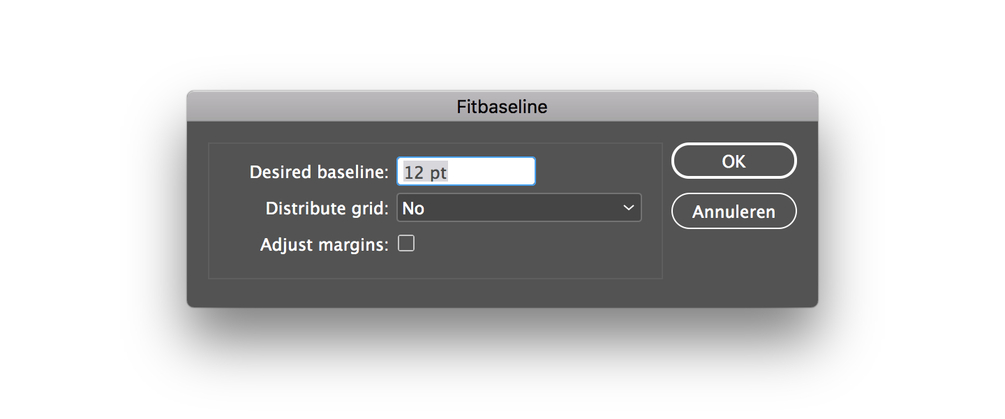Click the "Distribute grid:" label text
This screenshot has height=419, width=1005.
pos(327,209)
